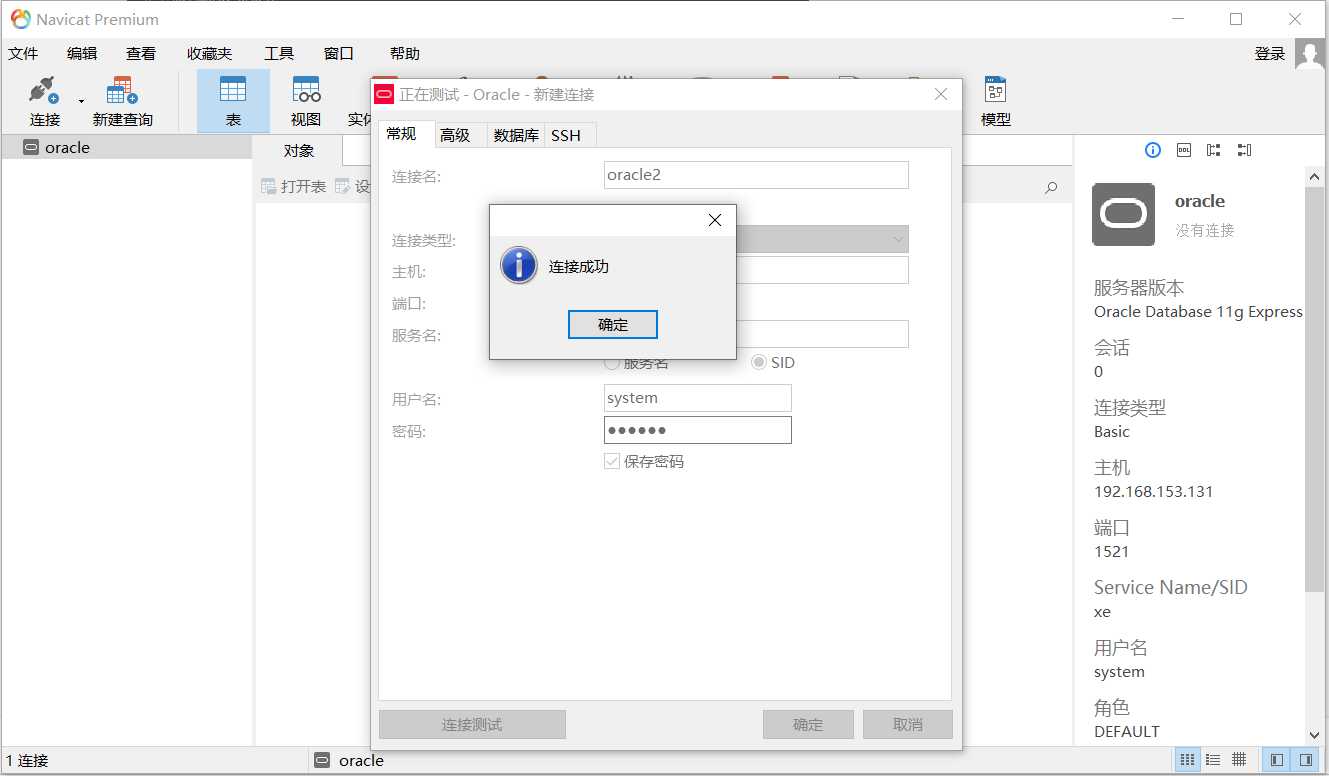Image resolution: width=1329 pixels, height=776 pixels.
Task: Select the 视图 (views) toolbar icon
Action: point(306,101)
